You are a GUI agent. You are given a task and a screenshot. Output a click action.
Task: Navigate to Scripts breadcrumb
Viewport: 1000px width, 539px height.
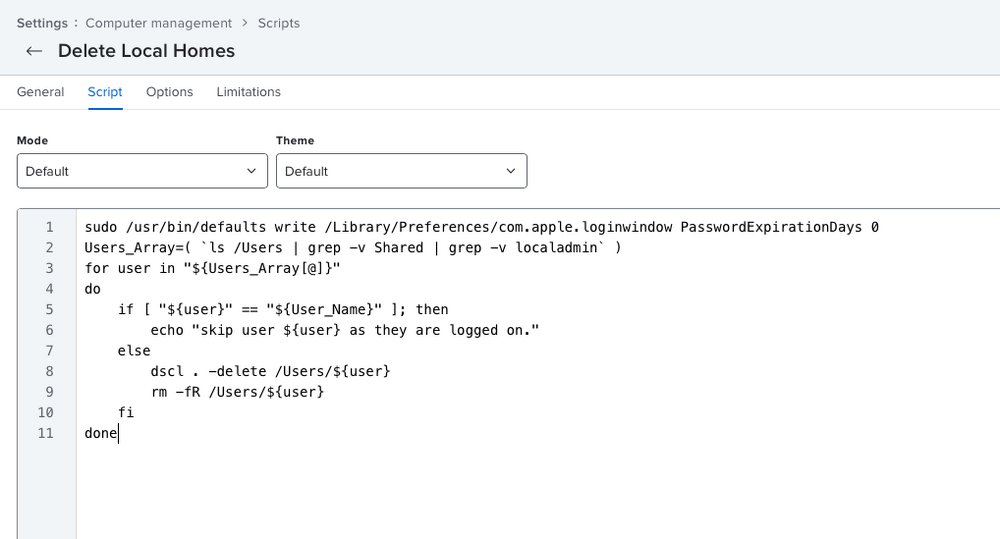click(x=279, y=23)
